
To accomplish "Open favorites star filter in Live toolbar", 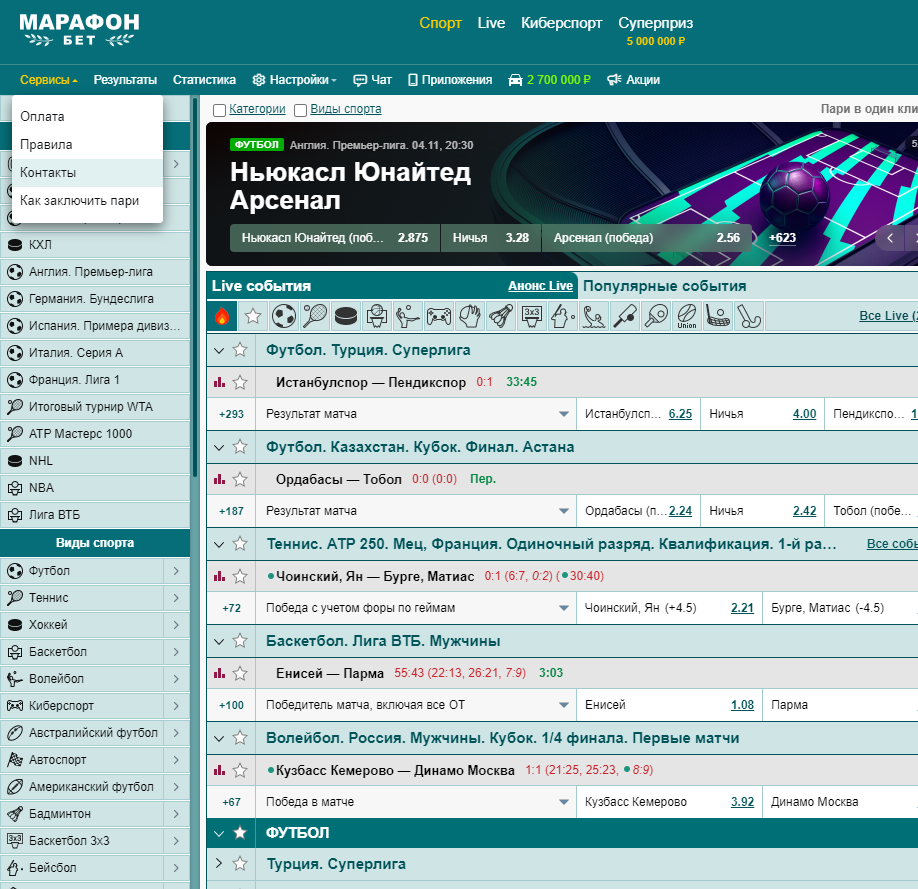I will click(x=253, y=316).
